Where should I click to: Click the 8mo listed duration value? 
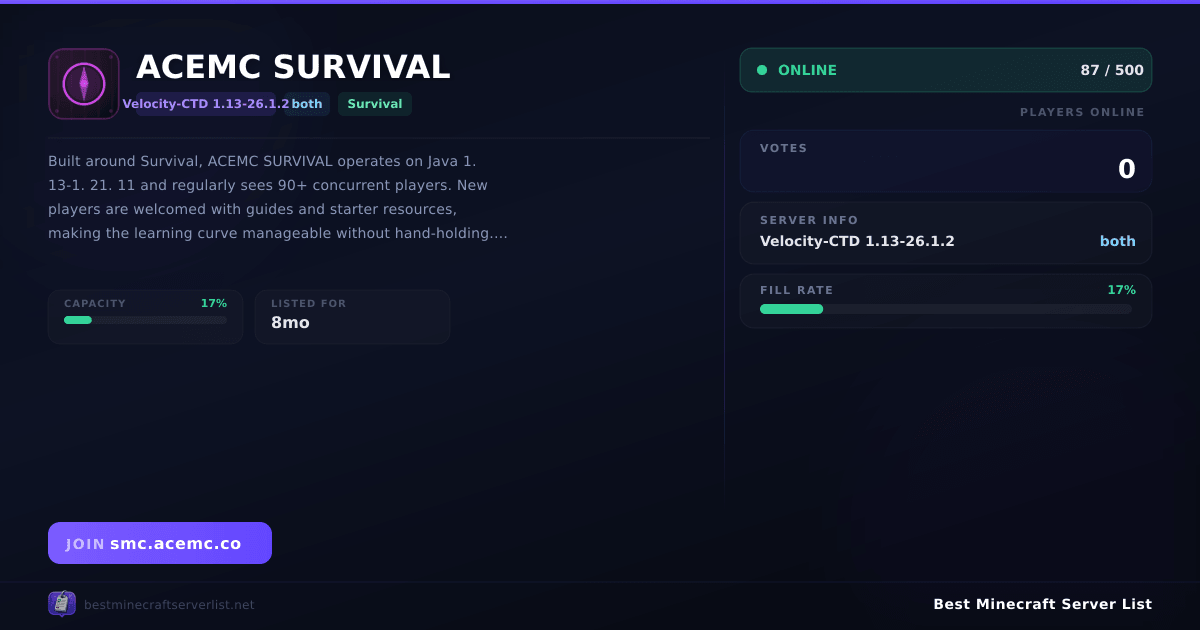click(290, 323)
